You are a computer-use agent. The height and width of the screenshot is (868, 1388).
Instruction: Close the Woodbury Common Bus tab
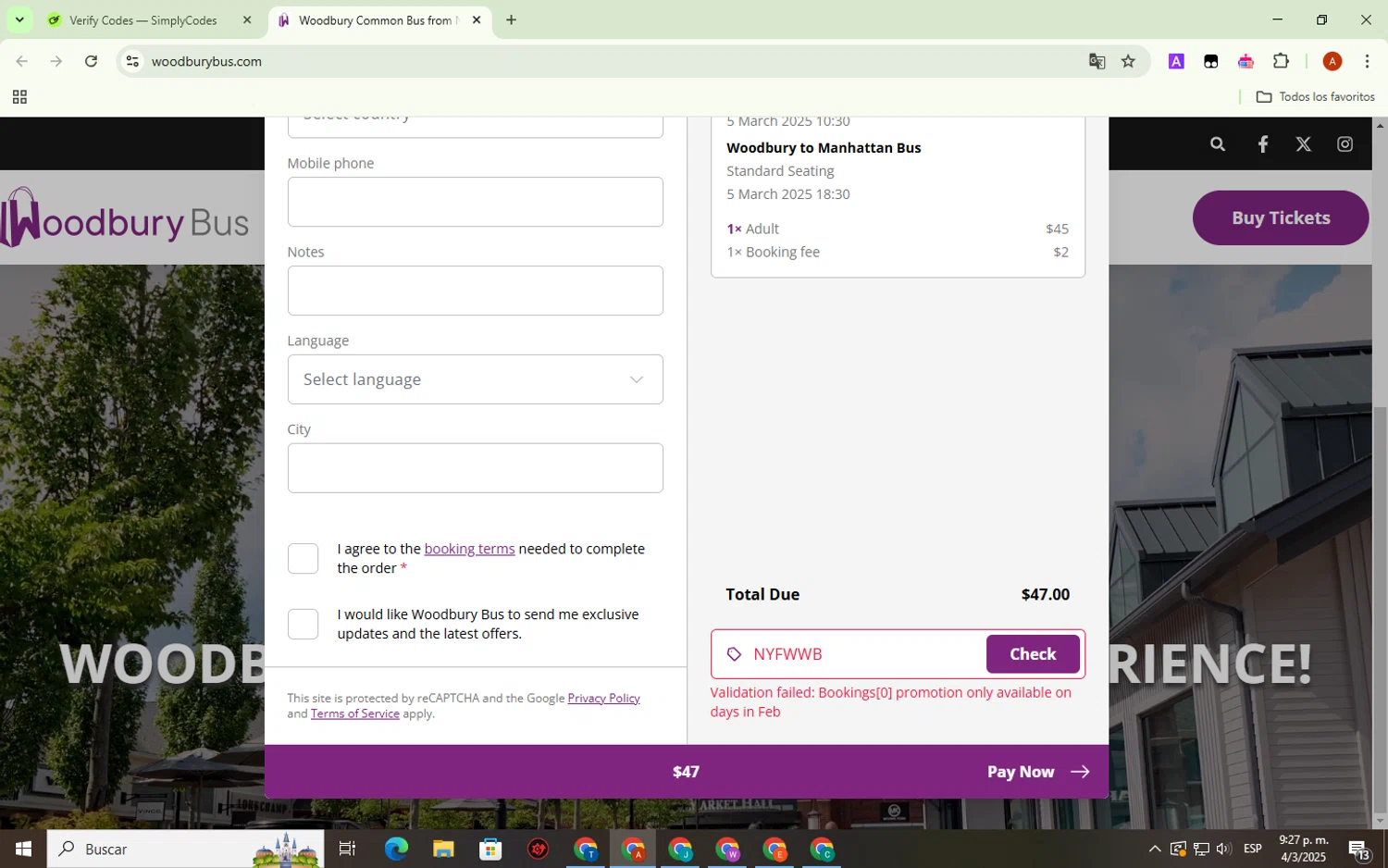click(x=477, y=20)
